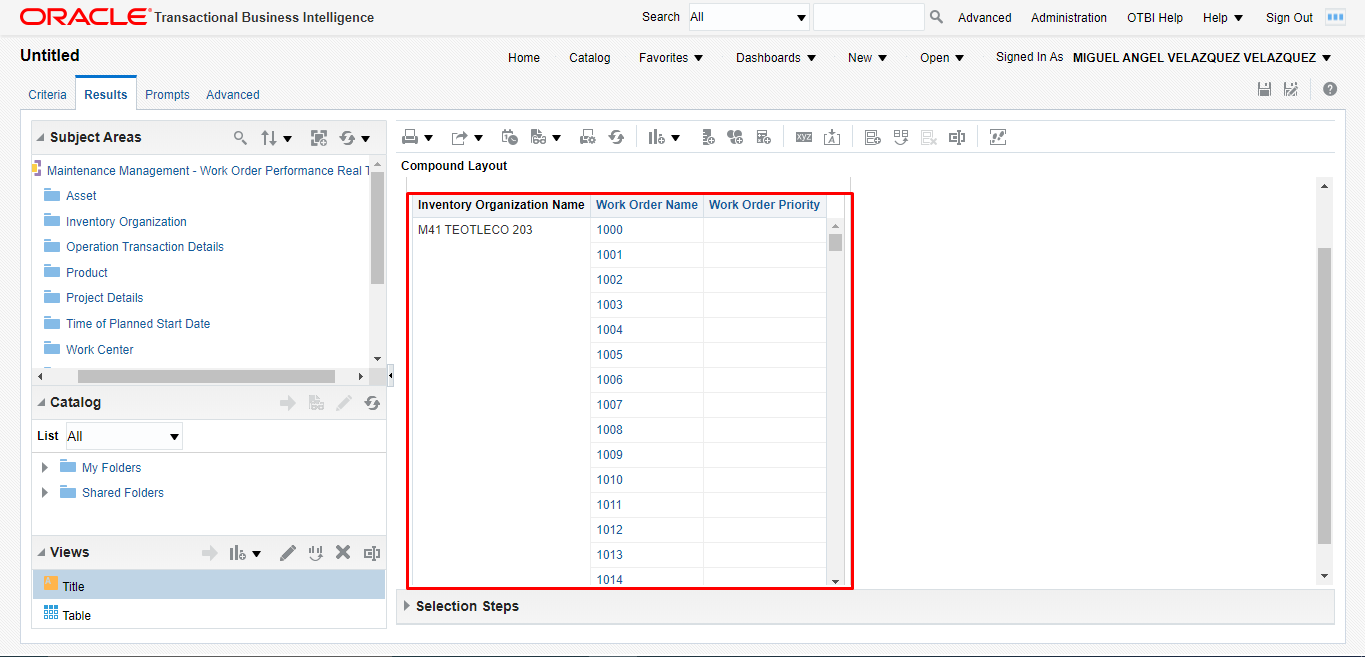
Task: Select the Work Center folder in Subject Areas
Action: point(100,350)
